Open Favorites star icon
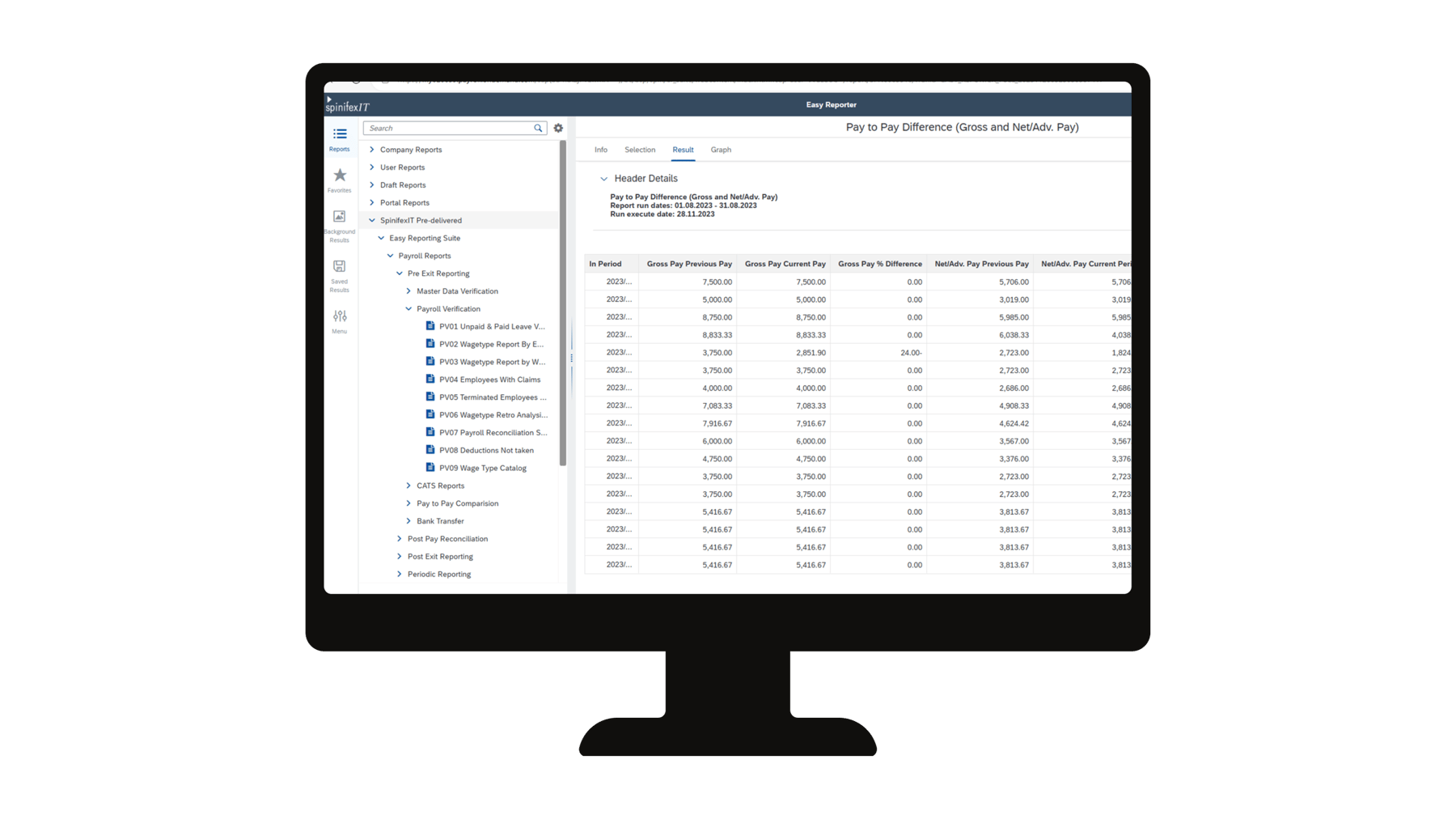Screen dimensions: 1456x819 coord(340,176)
